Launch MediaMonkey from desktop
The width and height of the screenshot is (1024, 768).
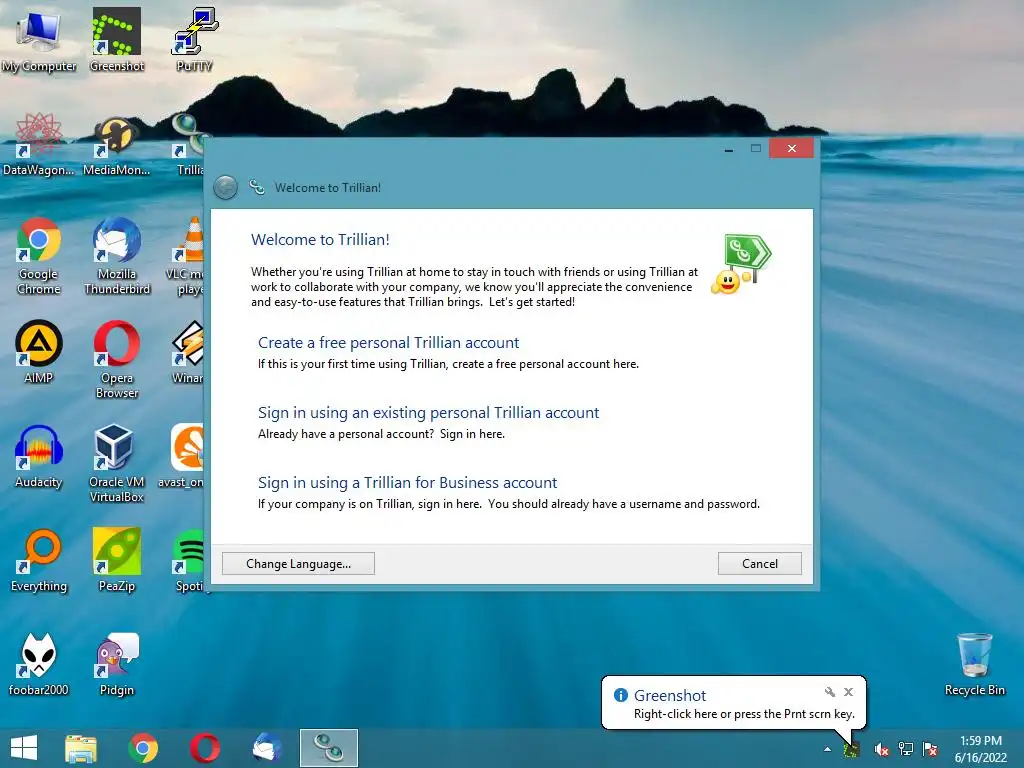coord(116,144)
